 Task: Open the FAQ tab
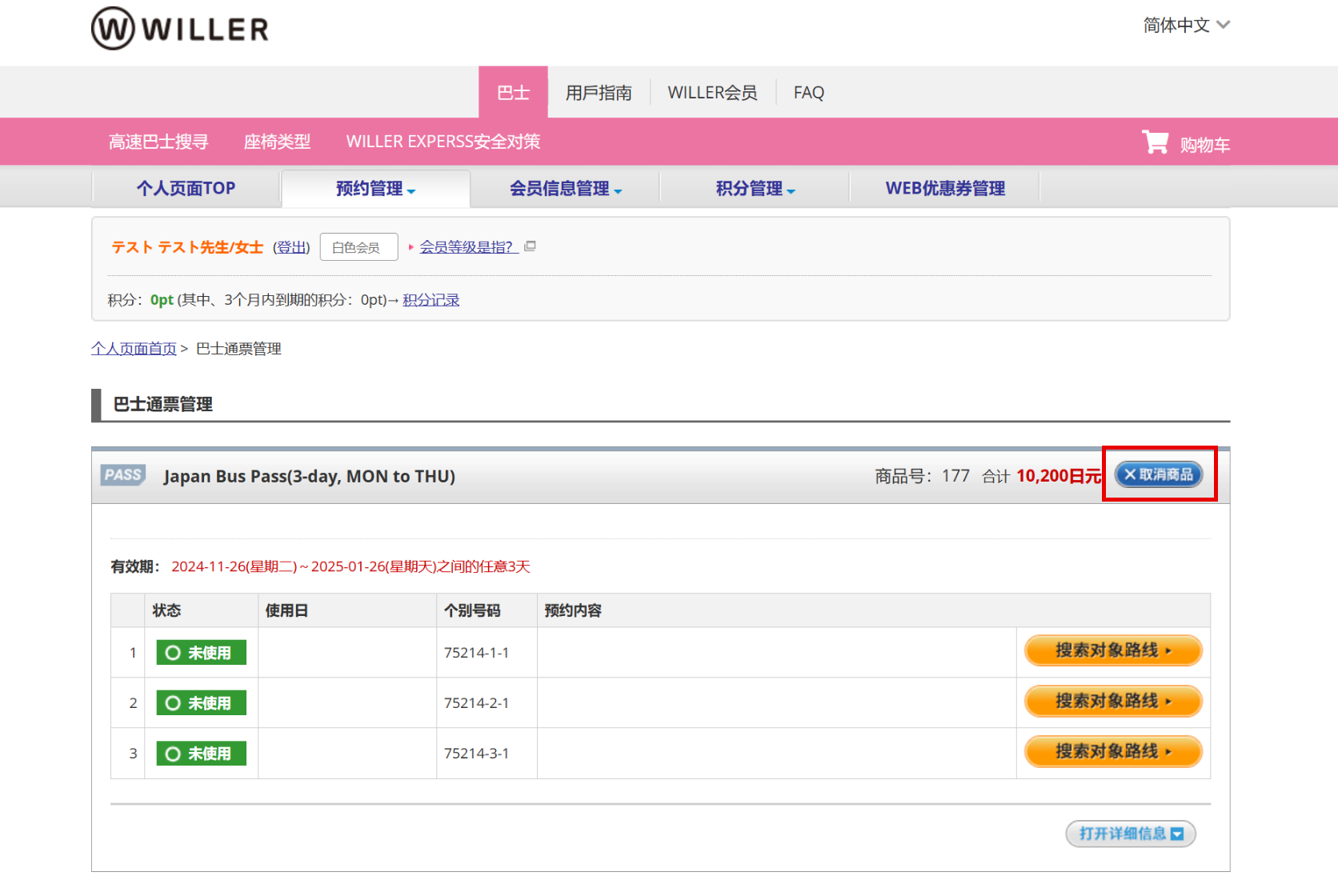[808, 93]
